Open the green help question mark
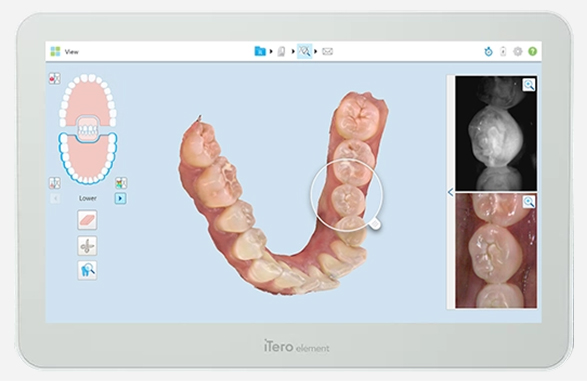The width and height of the screenshot is (587, 381). 532,52
